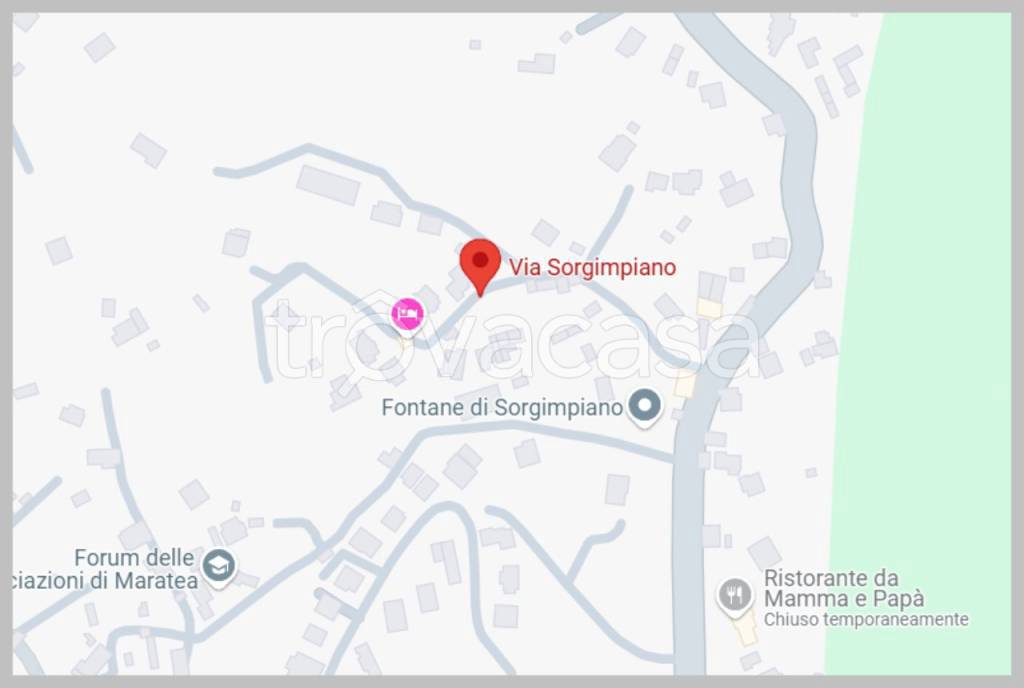Select yellow building beside the Fontane marker

click(684, 384)
